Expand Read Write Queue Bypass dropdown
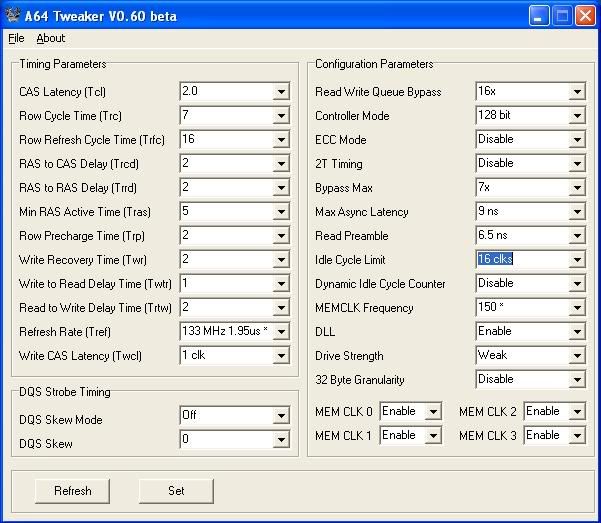 [577, 92]
